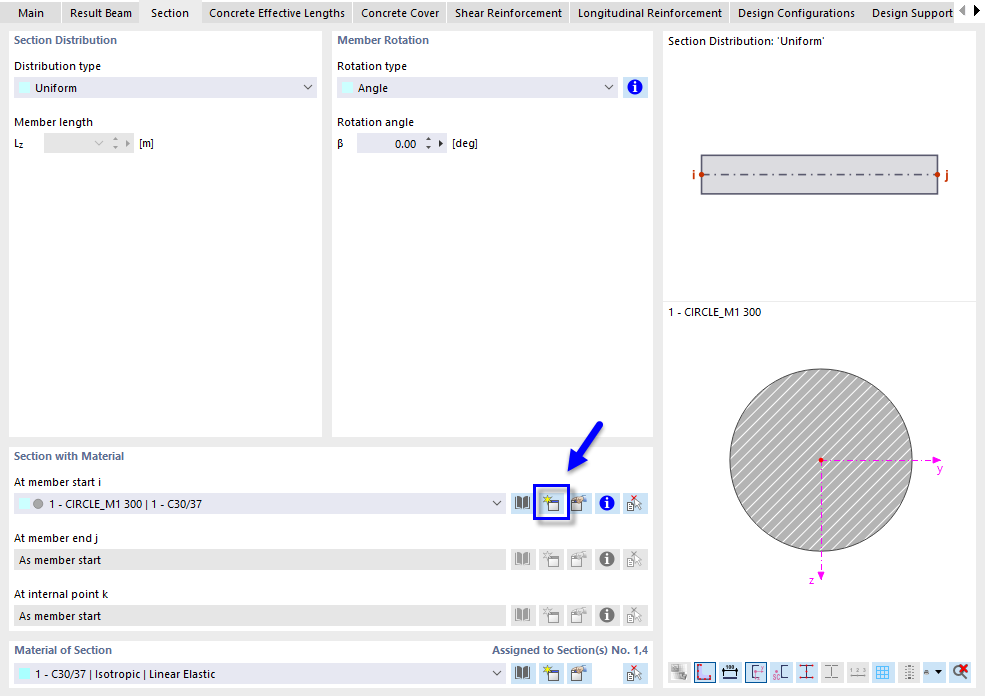Expand Material of Section dropdown
The height and width of the screenshot is (696, 985).
click(x=496, y=673)
